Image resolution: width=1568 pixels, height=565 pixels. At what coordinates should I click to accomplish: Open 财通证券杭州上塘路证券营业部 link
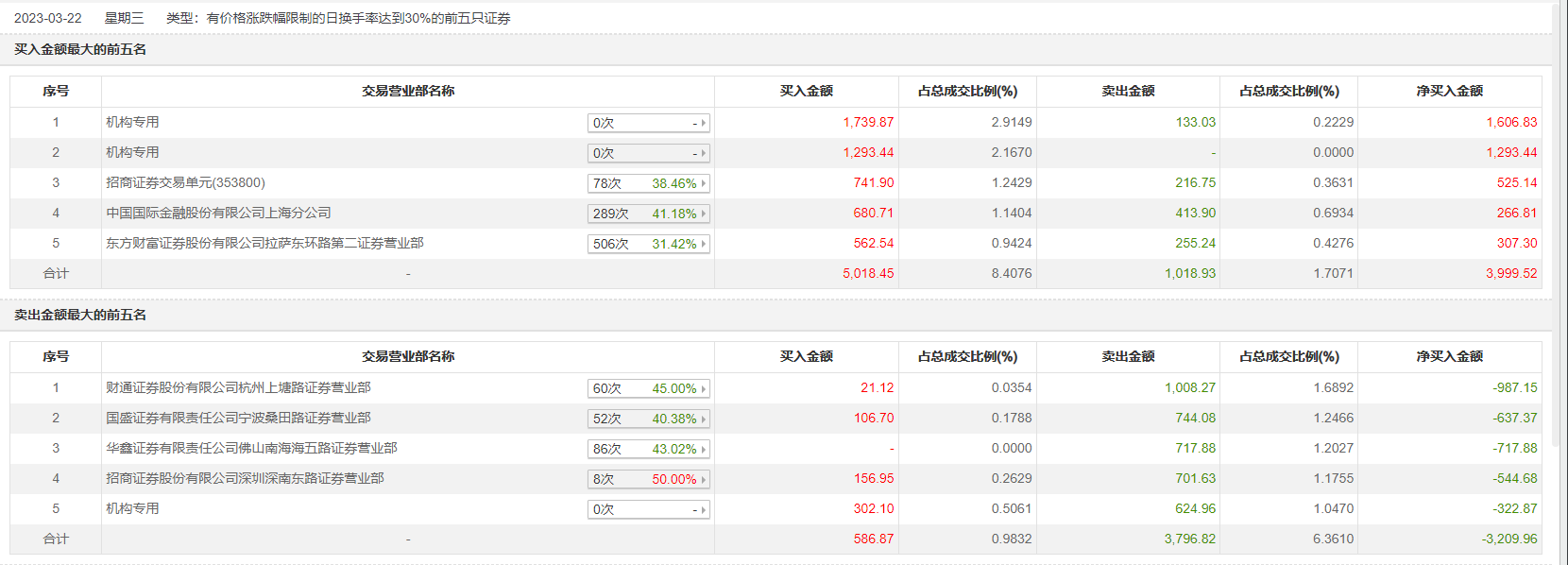238,387
